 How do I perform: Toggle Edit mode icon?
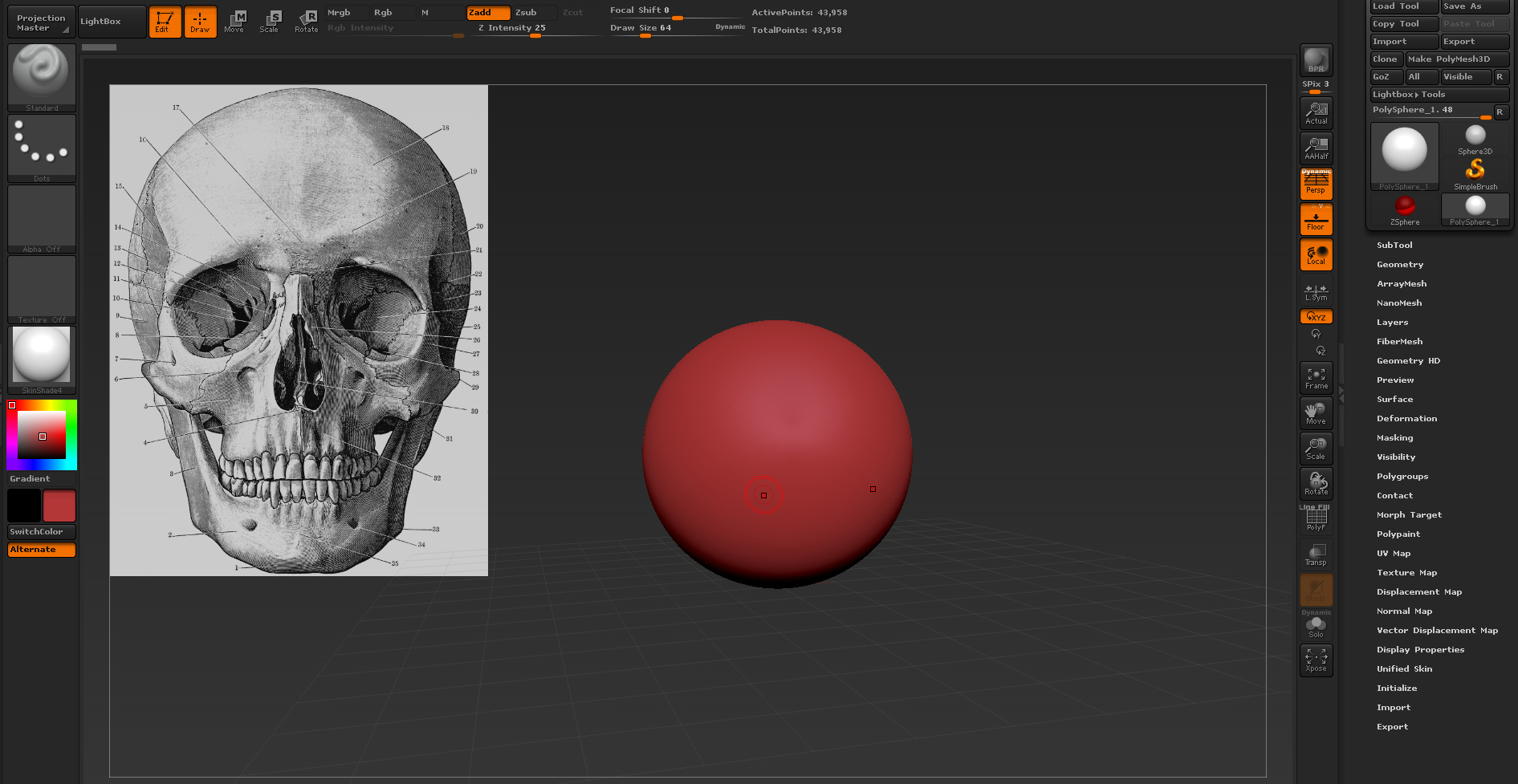coord(165,22)
